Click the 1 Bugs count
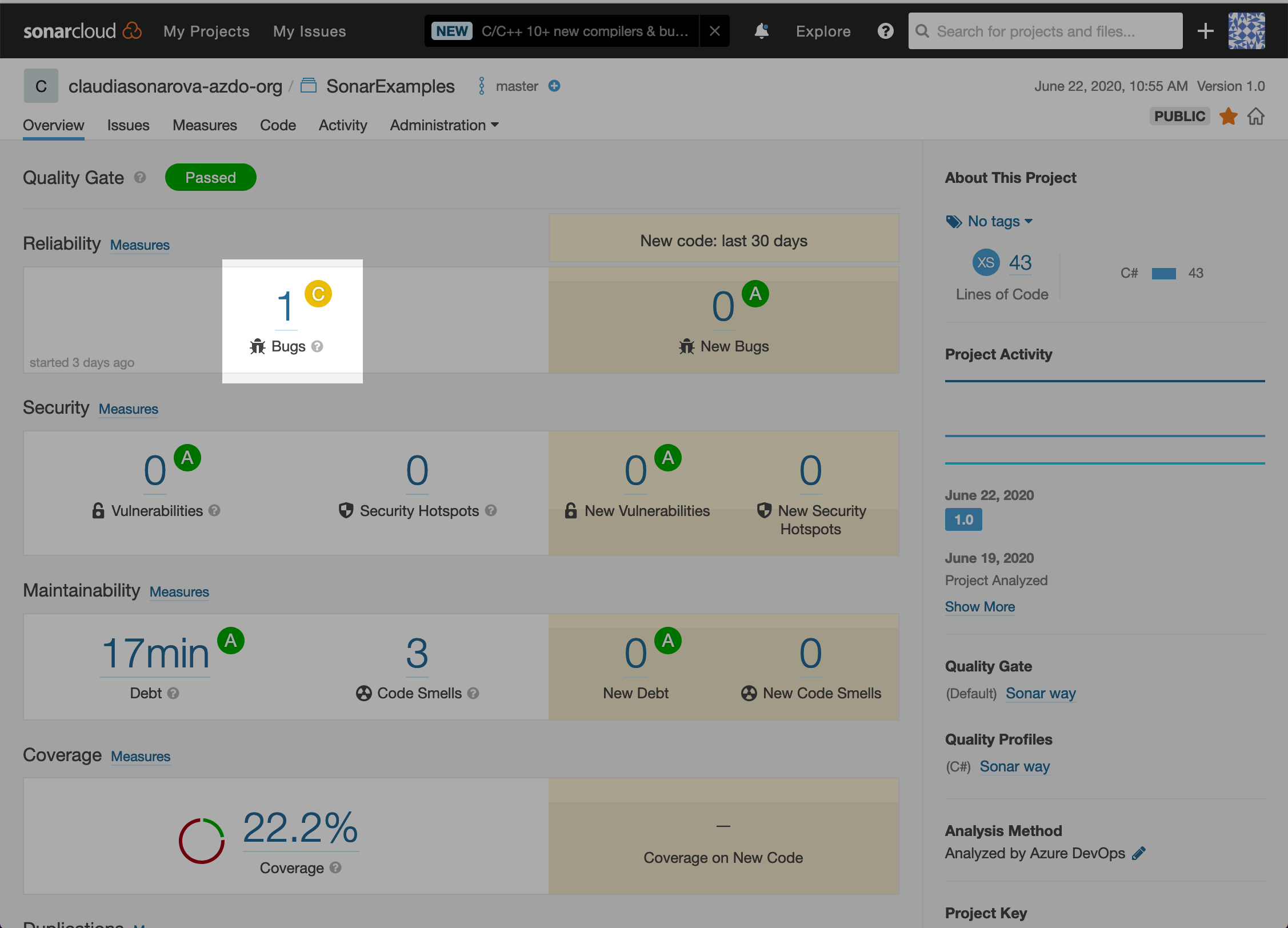Image resolution: width=1288 pixels, height=928 pixels. pyautogui.click(x=285, y=306)
